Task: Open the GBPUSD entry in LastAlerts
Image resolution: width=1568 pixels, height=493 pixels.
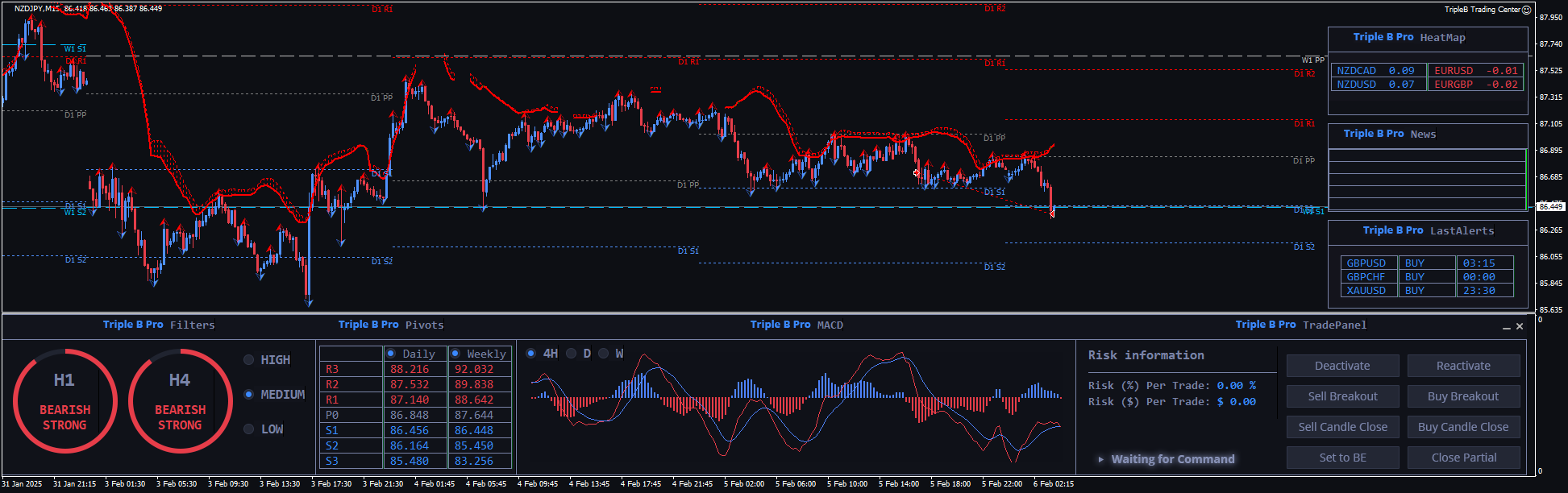Action: [1366, 263]
